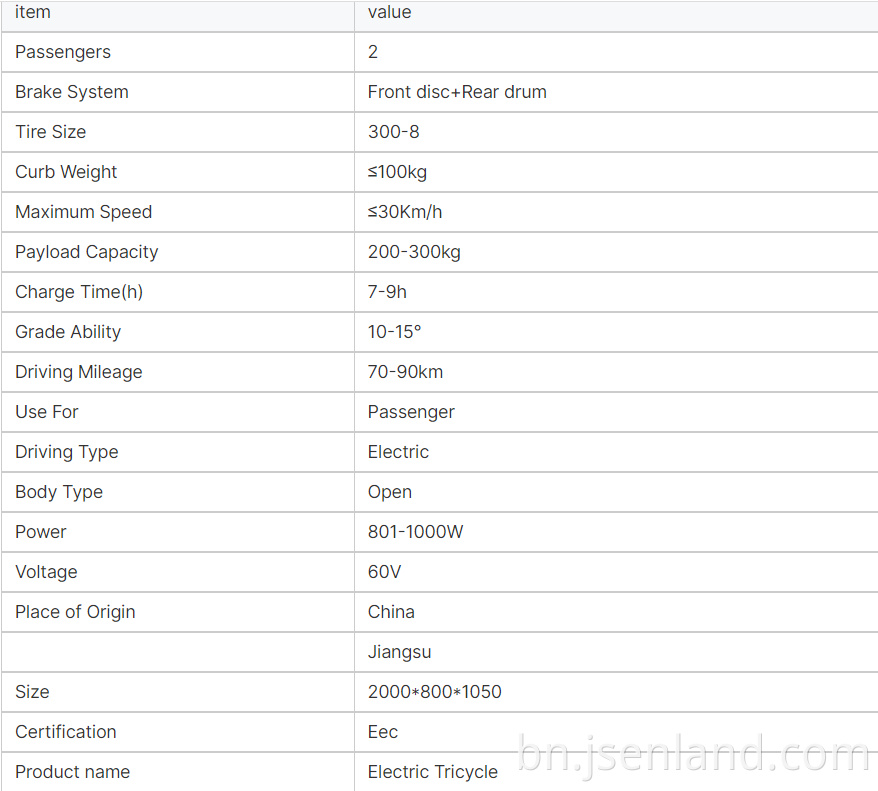This screenshot has width=878, height=791.
Task: Click the Payload Capacity 200-300kg cell
Action: click(x=616, y=252)
